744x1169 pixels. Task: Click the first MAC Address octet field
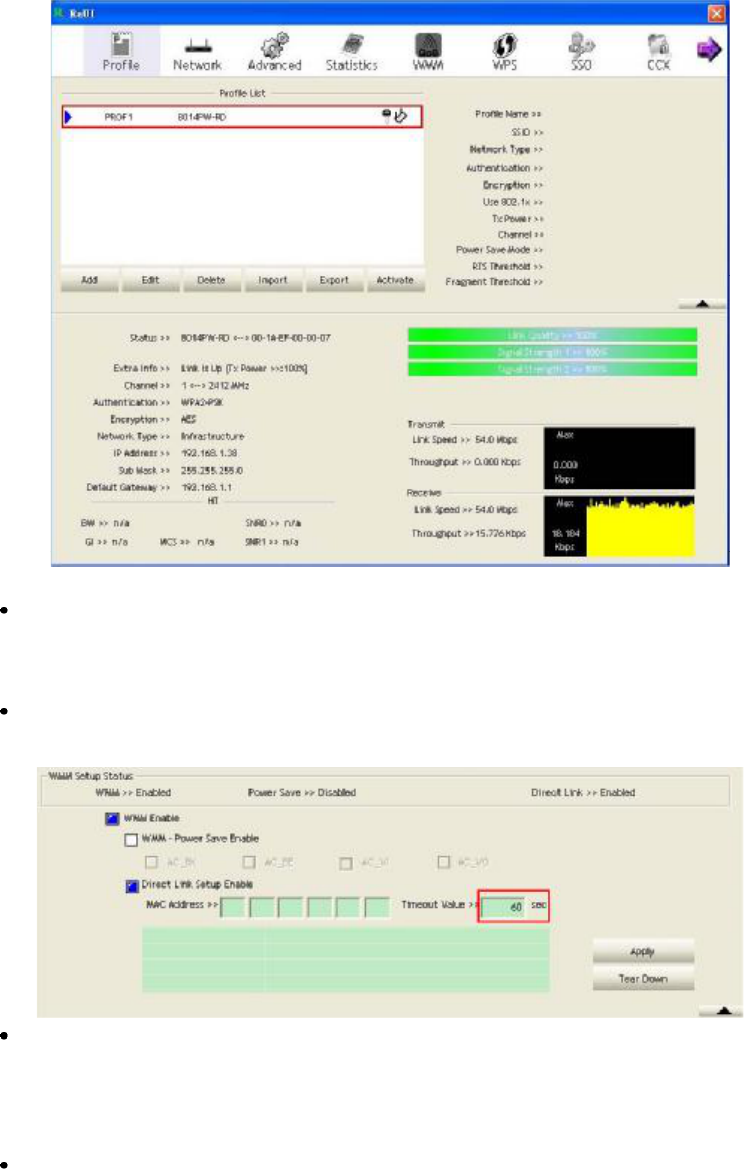point(233,907)
